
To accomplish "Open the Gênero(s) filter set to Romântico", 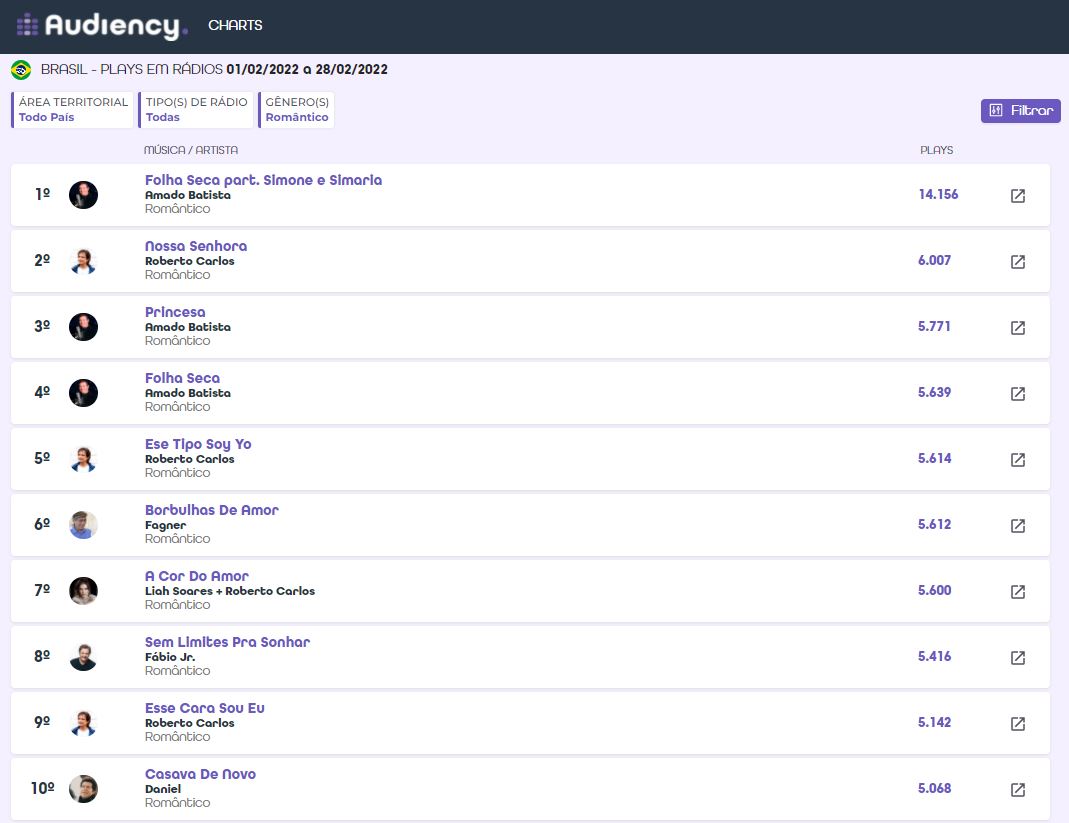I will (x=297, y=110).
